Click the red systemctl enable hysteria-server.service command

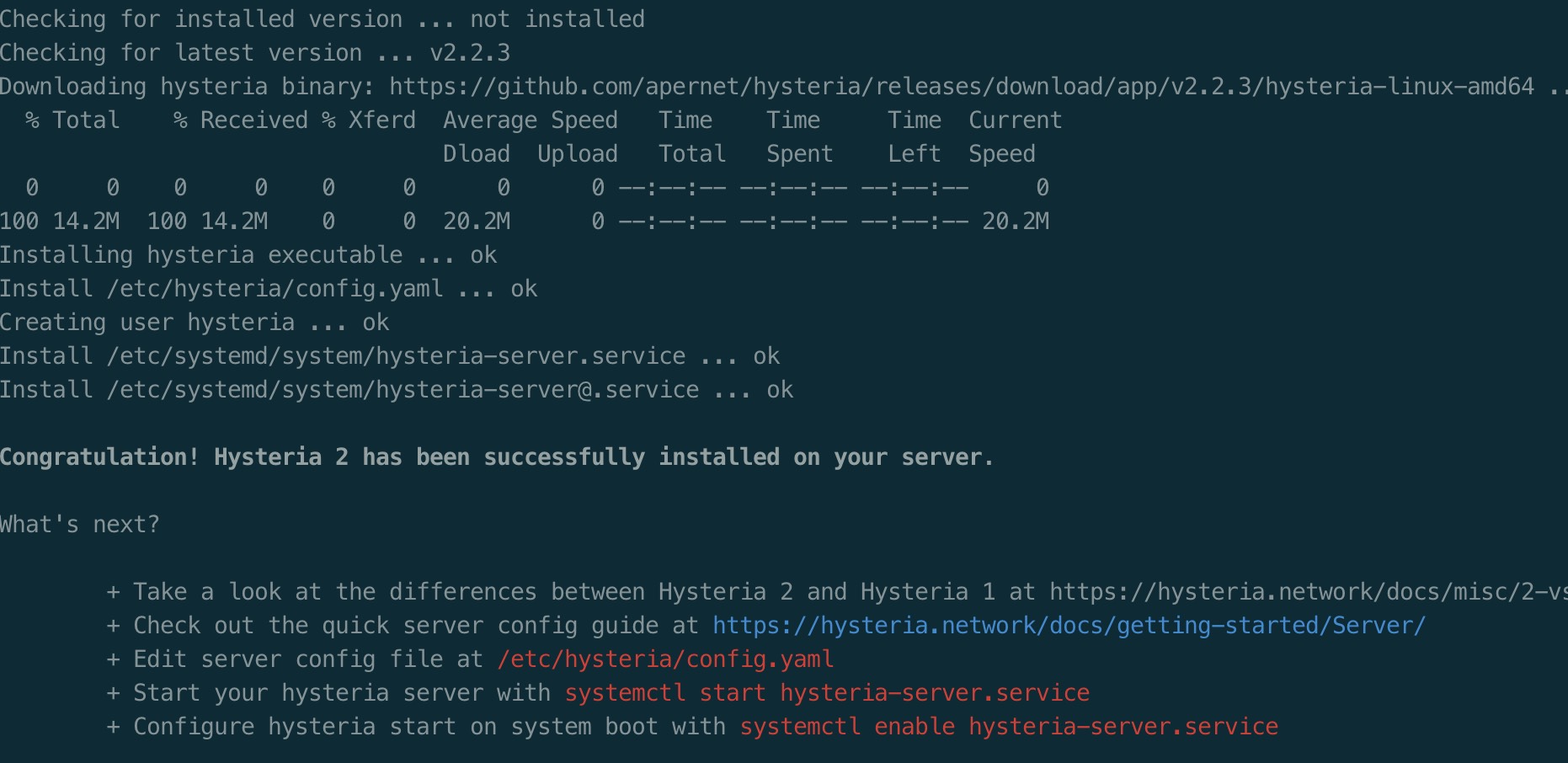click(1009, 727)
